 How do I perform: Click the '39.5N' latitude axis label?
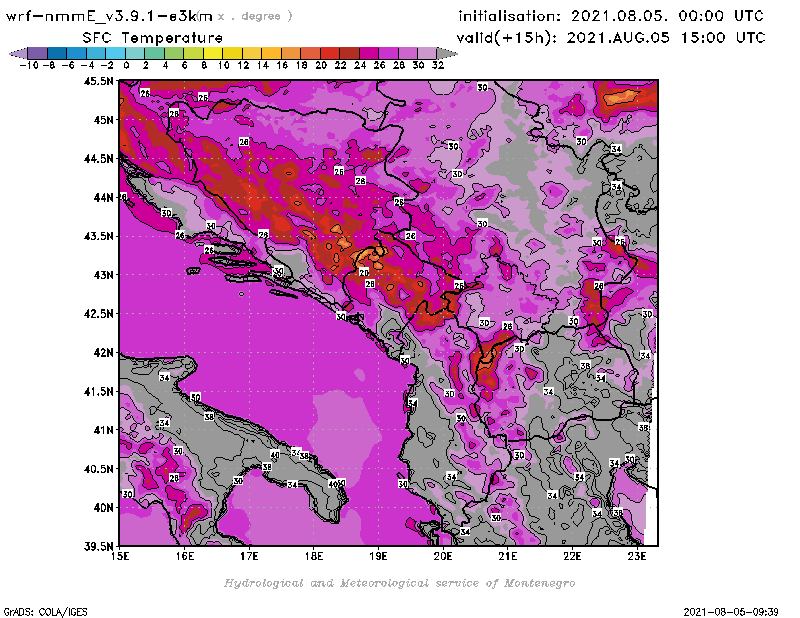[98, 547]
